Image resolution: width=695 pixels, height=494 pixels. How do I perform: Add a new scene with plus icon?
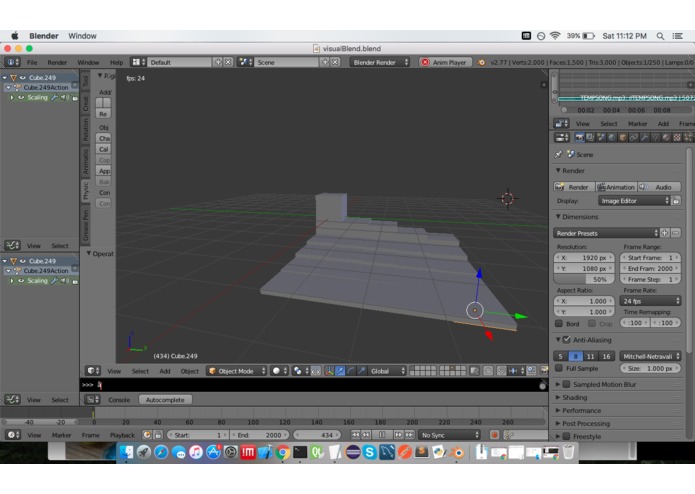(325, 62)
